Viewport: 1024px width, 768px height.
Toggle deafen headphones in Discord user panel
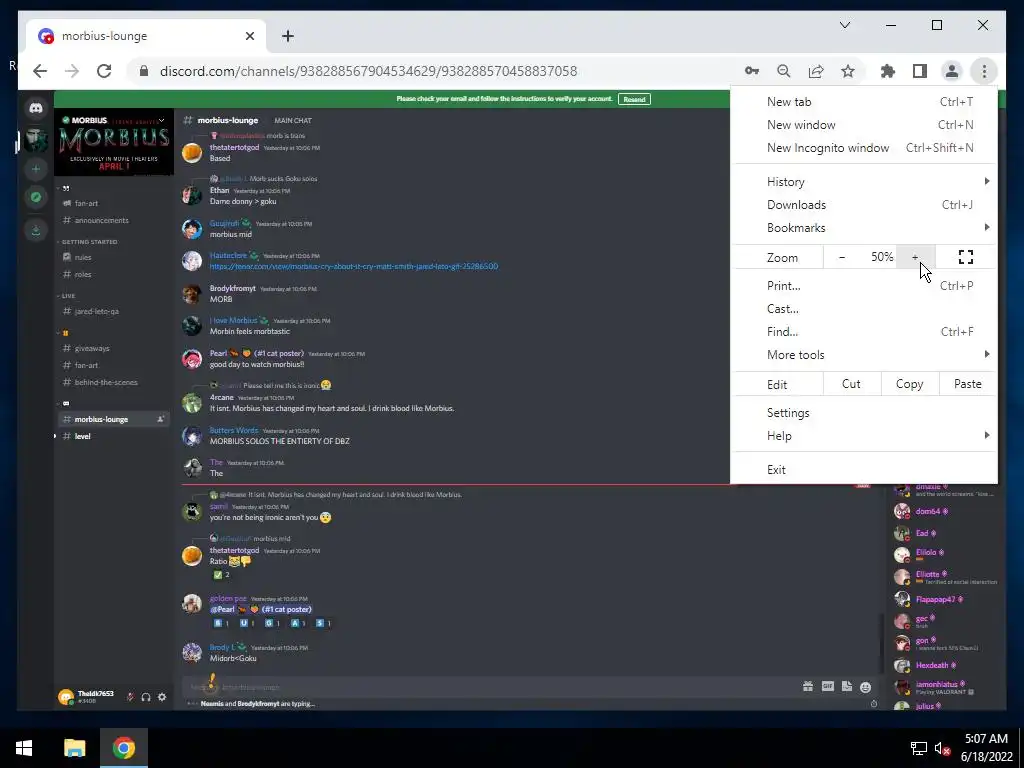tap(146, 697)
